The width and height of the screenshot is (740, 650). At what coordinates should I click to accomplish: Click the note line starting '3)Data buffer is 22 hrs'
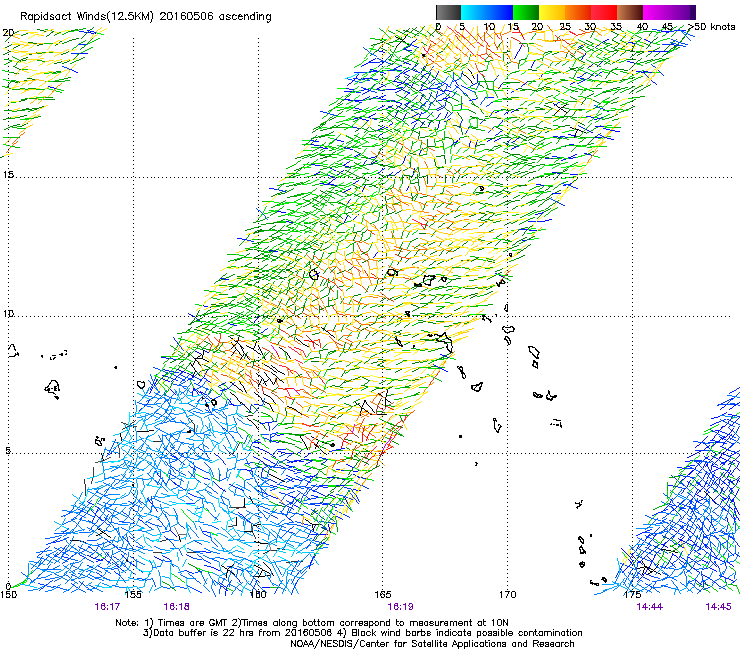[362, 633]
